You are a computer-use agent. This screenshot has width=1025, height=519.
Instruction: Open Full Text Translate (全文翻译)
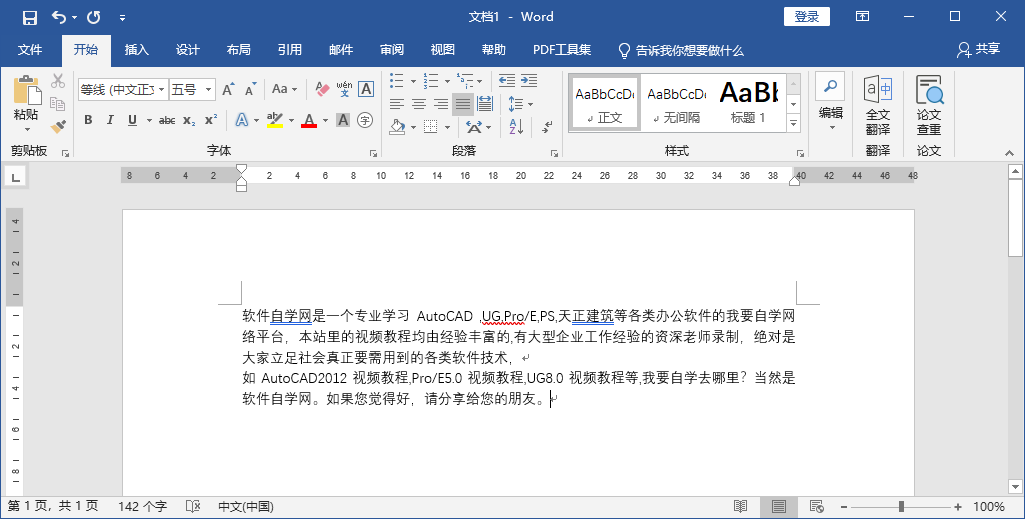pyautogui.click(x=878, y=105)
